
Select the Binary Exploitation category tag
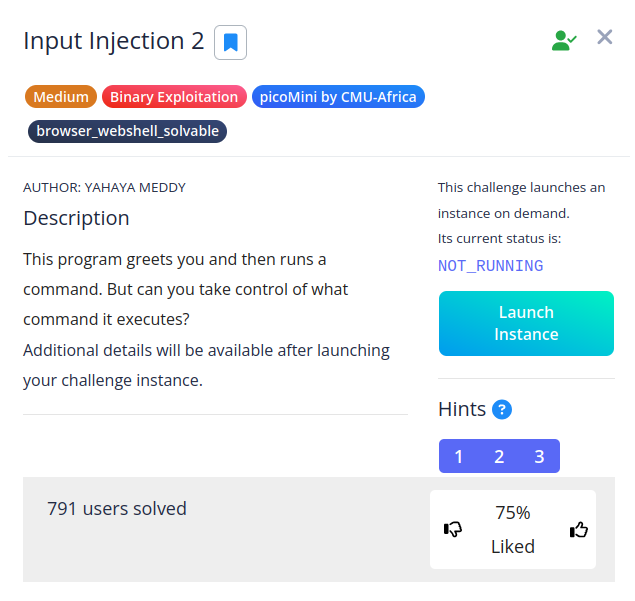pos(174,97)
